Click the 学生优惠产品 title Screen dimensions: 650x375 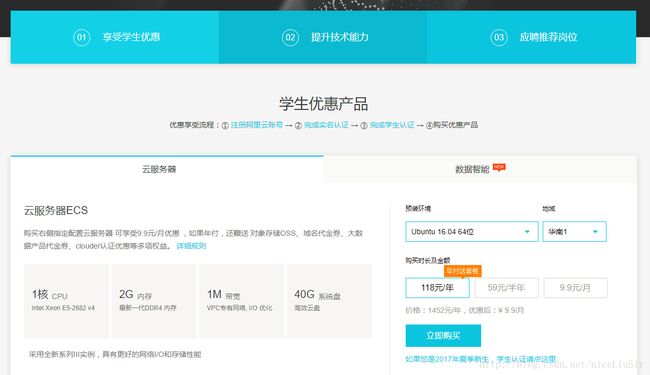click(323, 104)
